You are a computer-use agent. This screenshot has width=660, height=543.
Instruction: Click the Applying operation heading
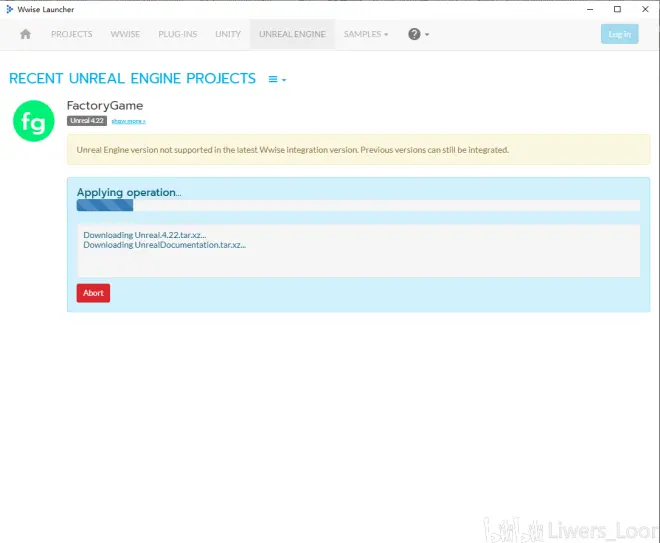coord(129,192)
